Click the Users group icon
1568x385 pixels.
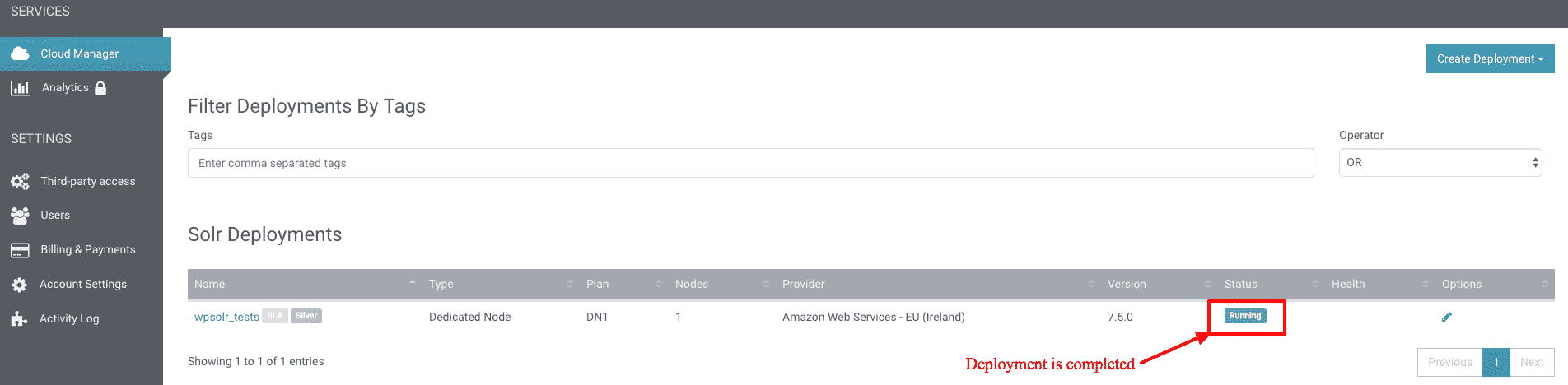point(20,216)
